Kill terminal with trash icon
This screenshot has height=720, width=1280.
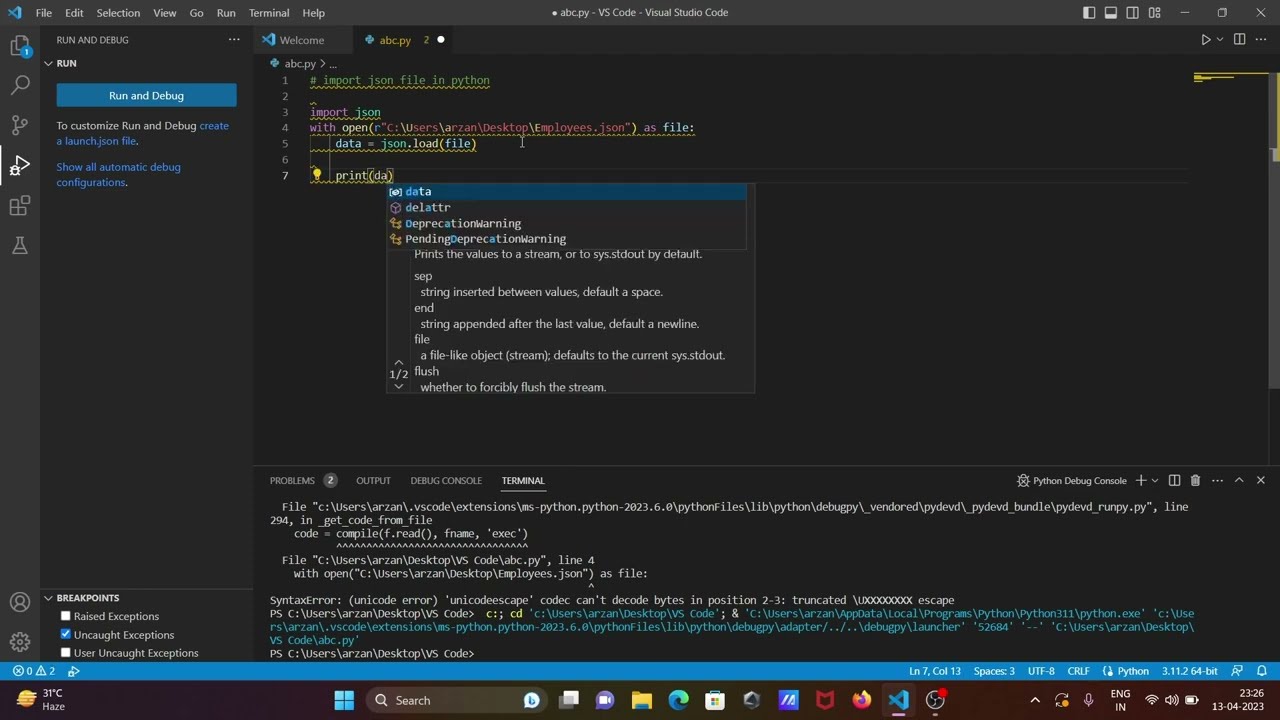(x=1195, y=480)
